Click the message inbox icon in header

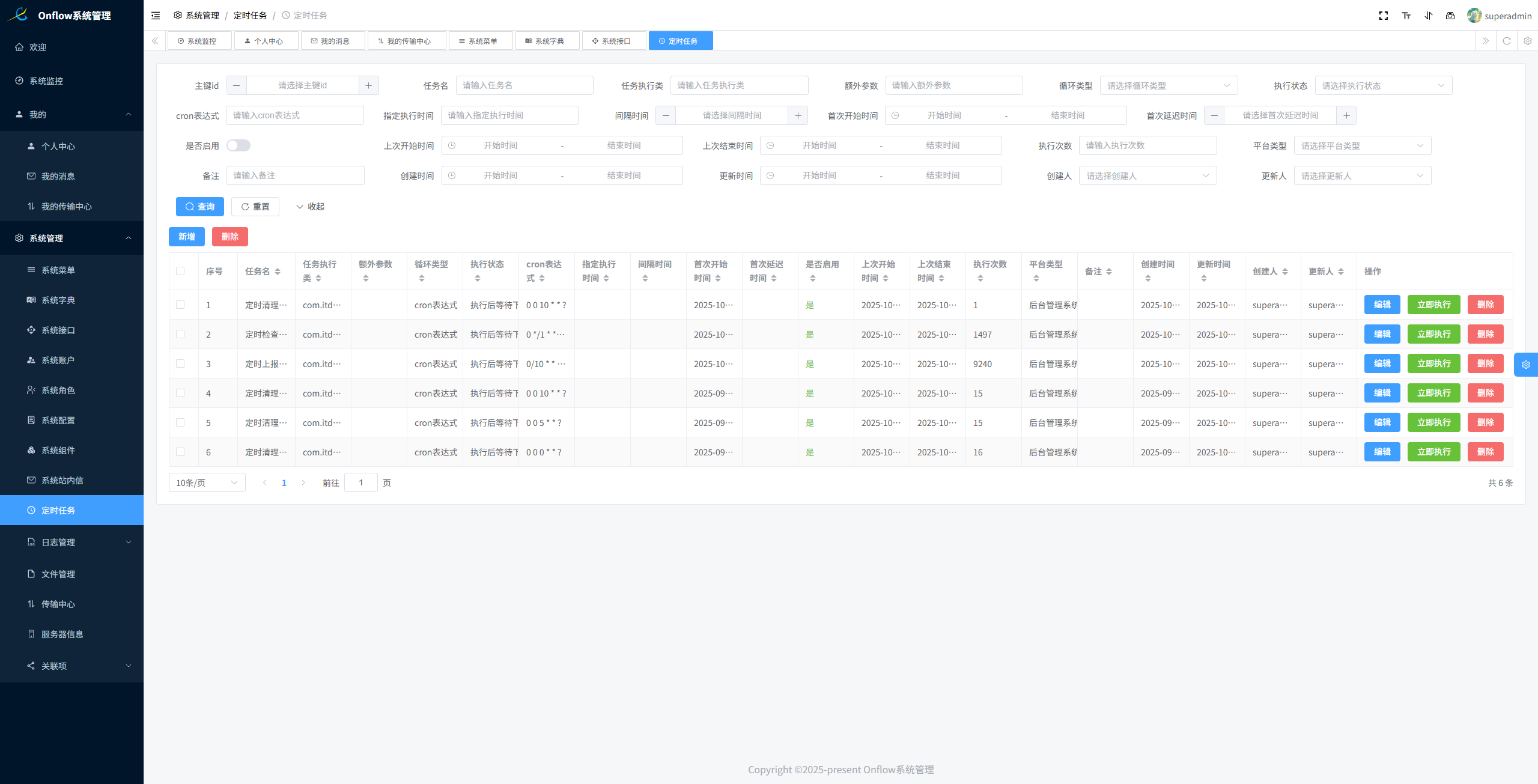[1450, 16]
